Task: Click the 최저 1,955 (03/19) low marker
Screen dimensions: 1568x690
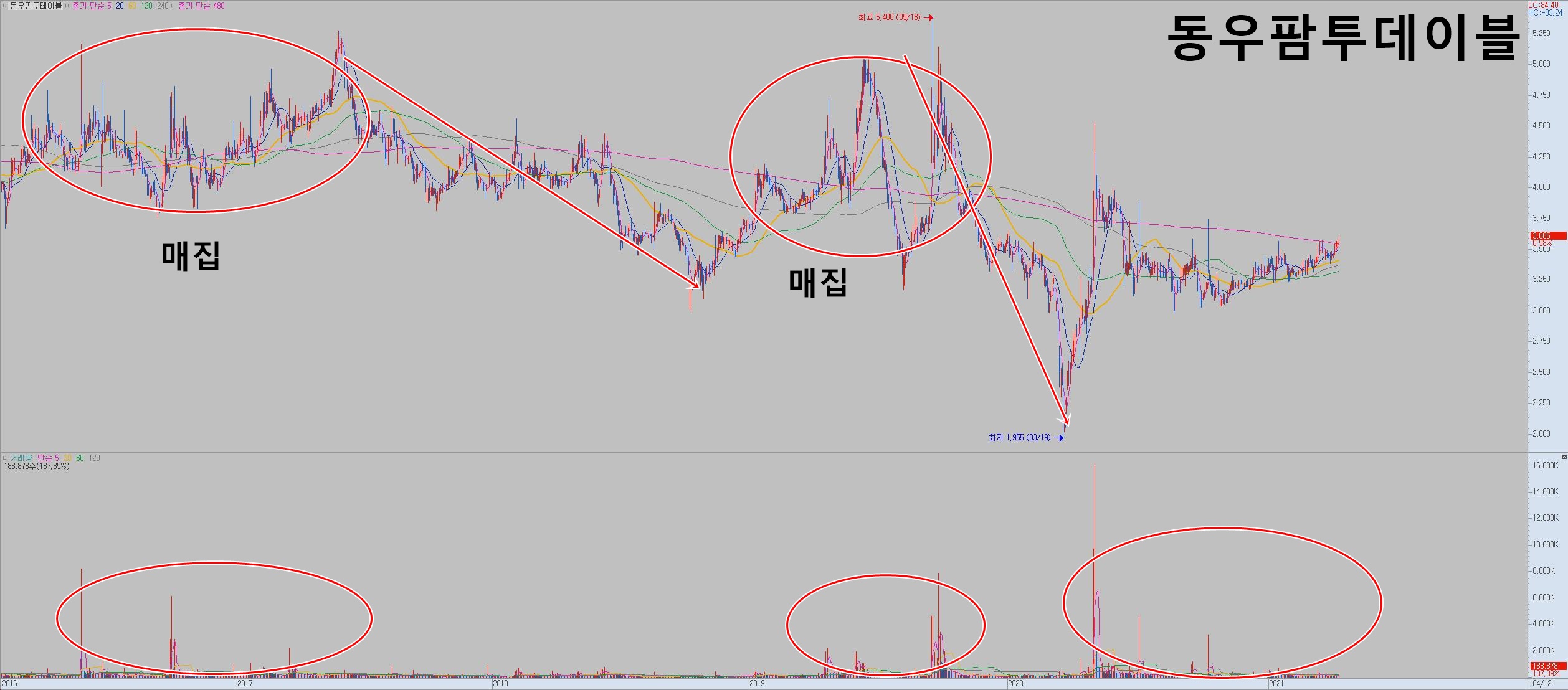Action: (1019, 437)
